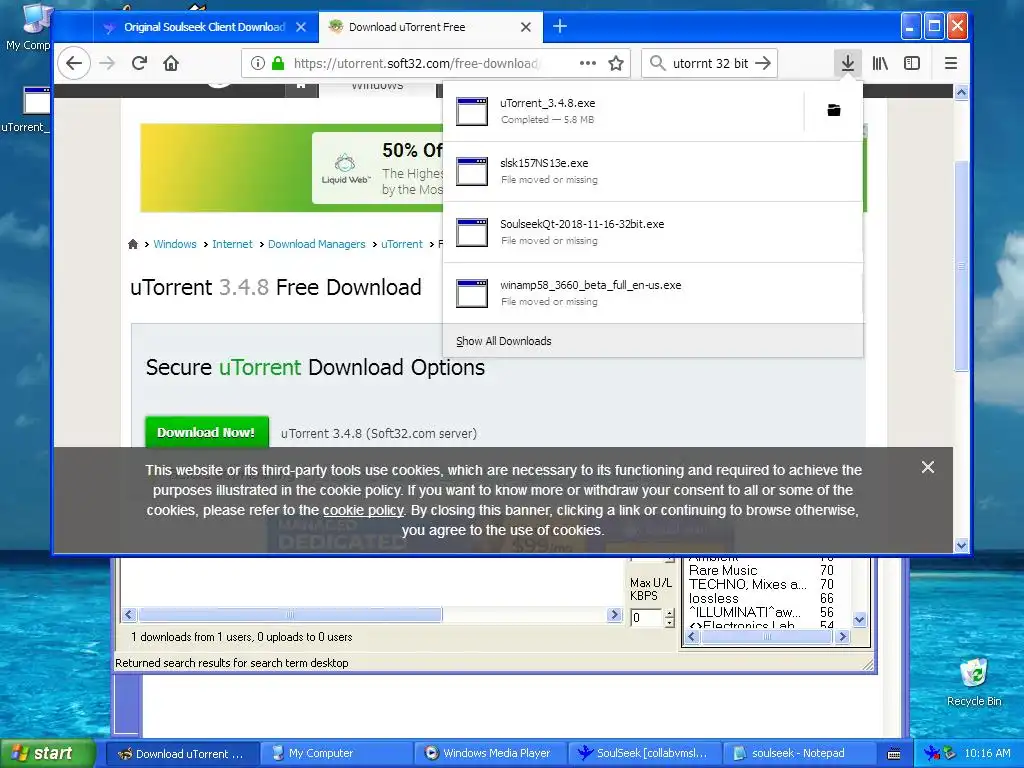Click the SoulSeek bird tray icon
Image resolution: width=1024 pixels, height=768 pixels.
pyautogui.click(x=932, y=754)
